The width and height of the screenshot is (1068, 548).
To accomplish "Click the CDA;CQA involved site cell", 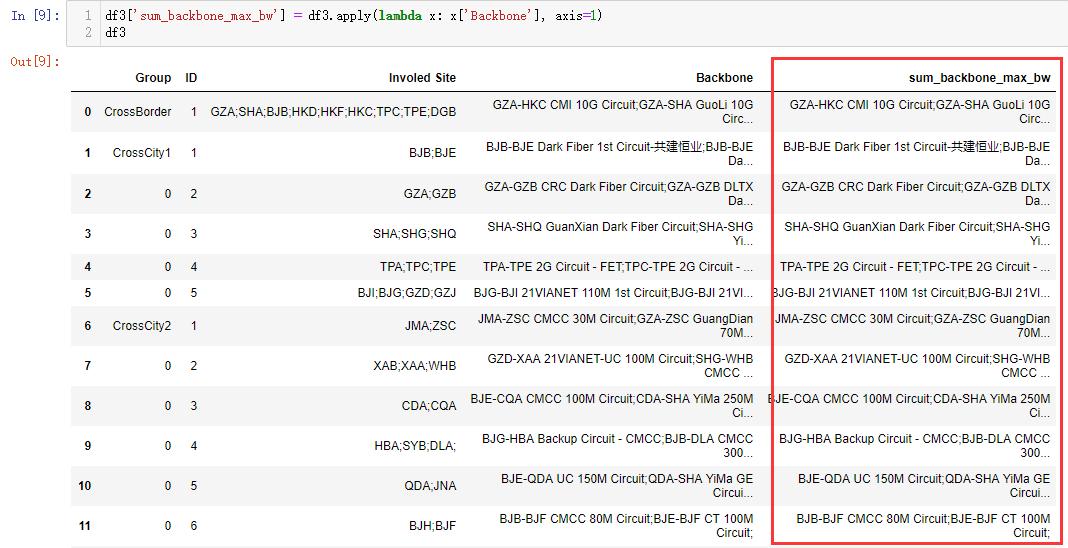I will [x=429, y=406].
